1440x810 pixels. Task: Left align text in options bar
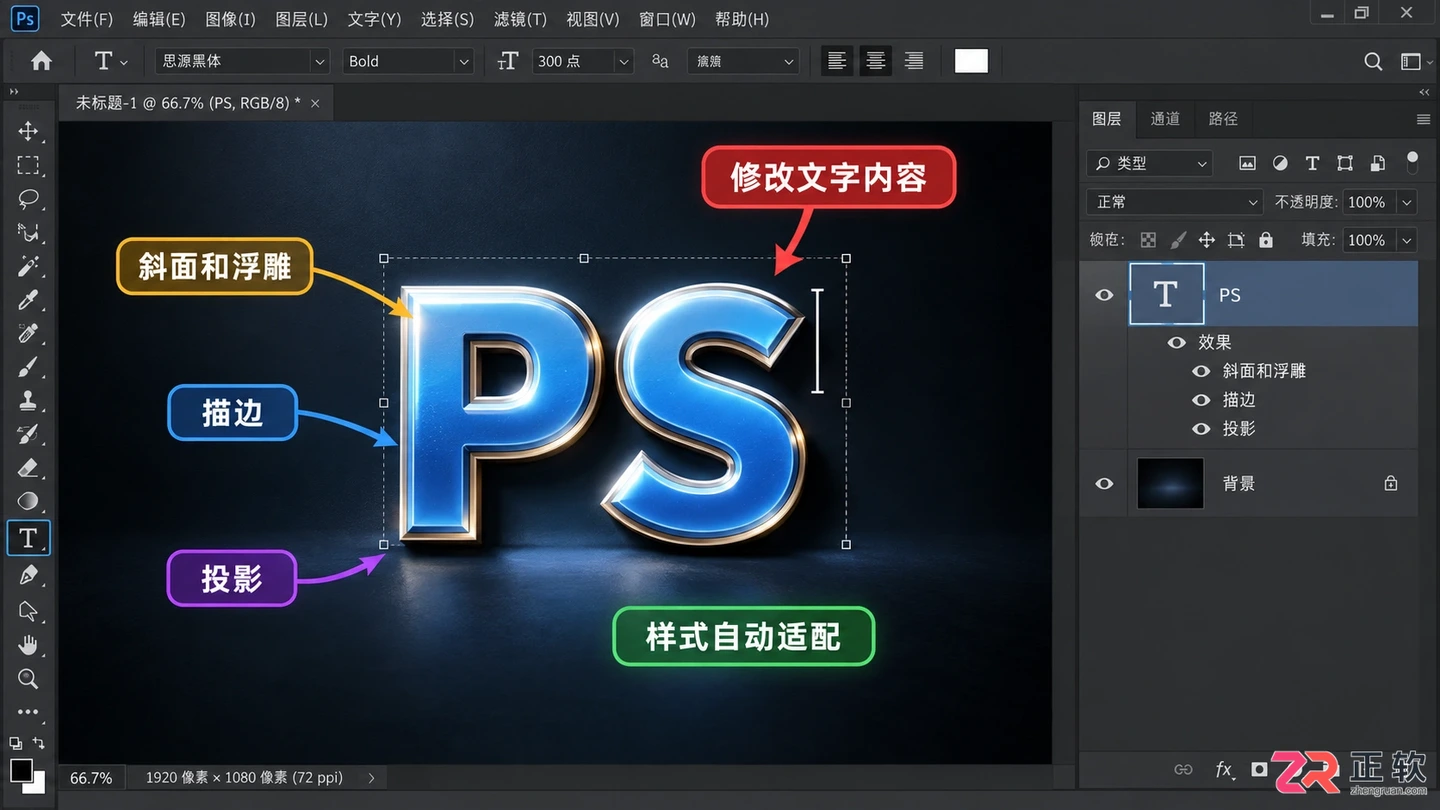point(837,61)
